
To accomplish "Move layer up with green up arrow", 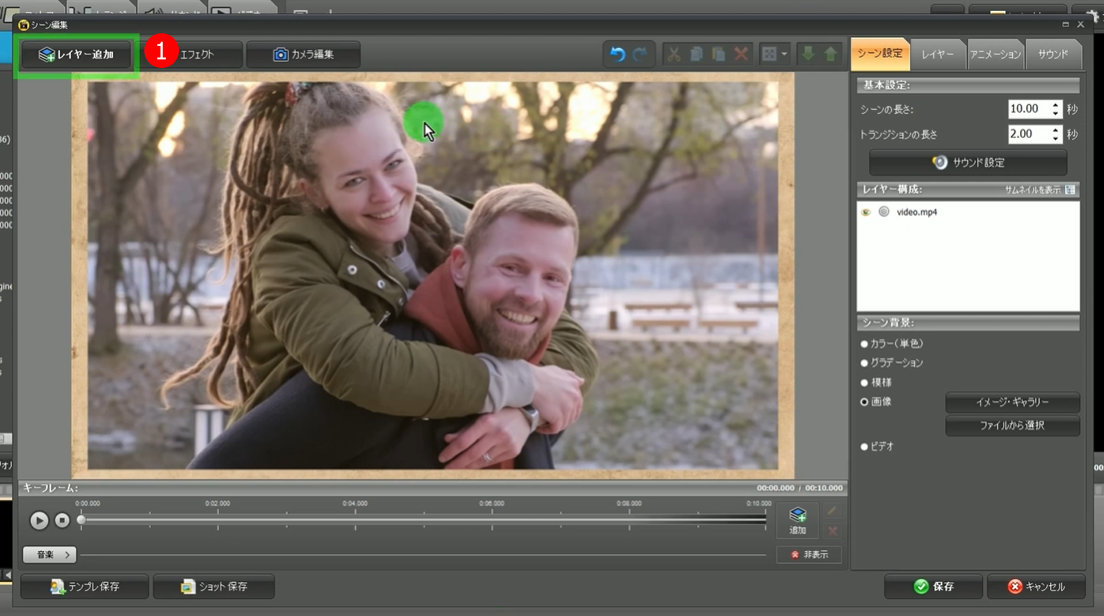I will pos(830,54).
